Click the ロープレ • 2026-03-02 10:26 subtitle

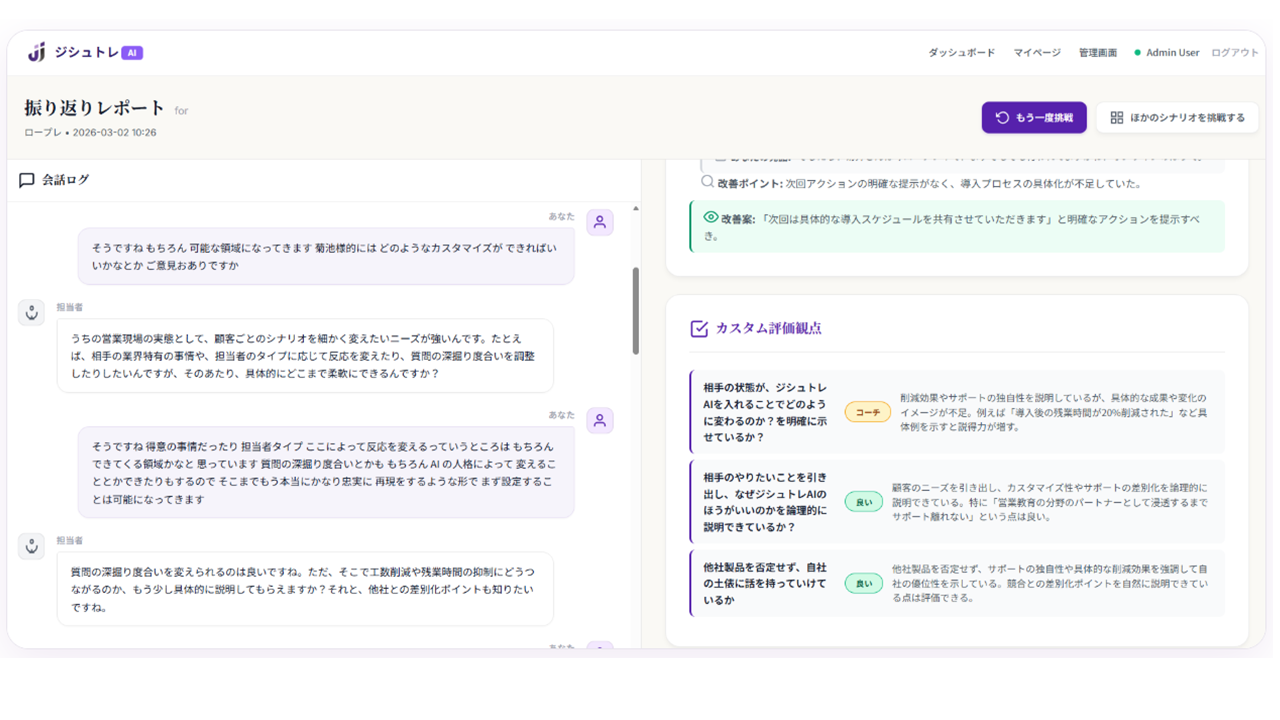pyautogui.click(x=90, y=132)
